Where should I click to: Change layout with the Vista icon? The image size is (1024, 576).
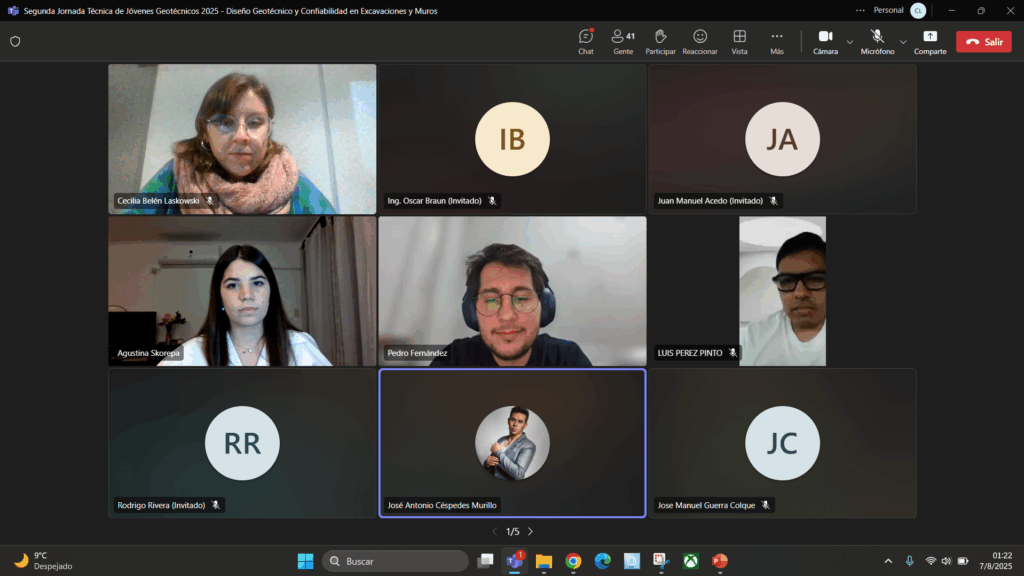(x=739, y=41)
